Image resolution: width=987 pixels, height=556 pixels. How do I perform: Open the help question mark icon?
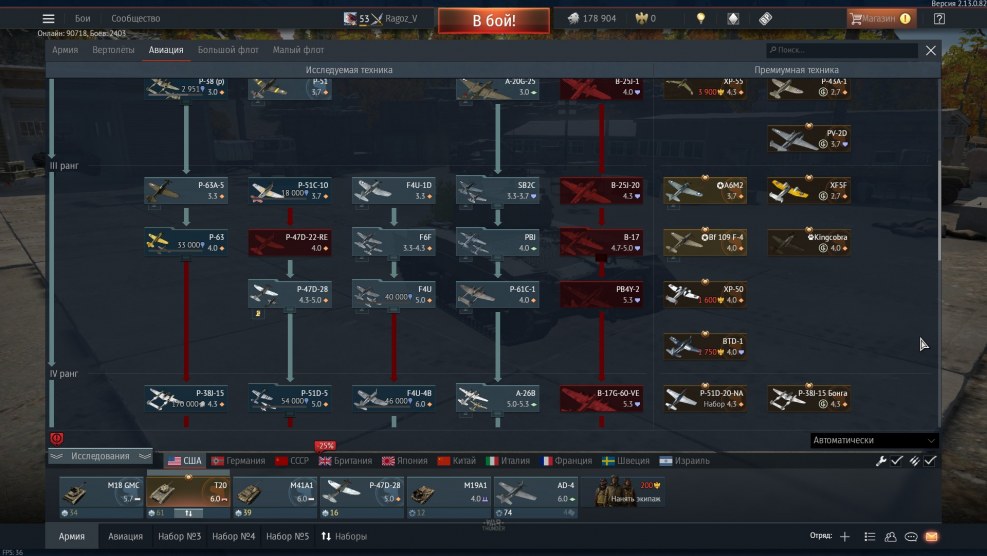pyautogui.click(x=939, y=18)
